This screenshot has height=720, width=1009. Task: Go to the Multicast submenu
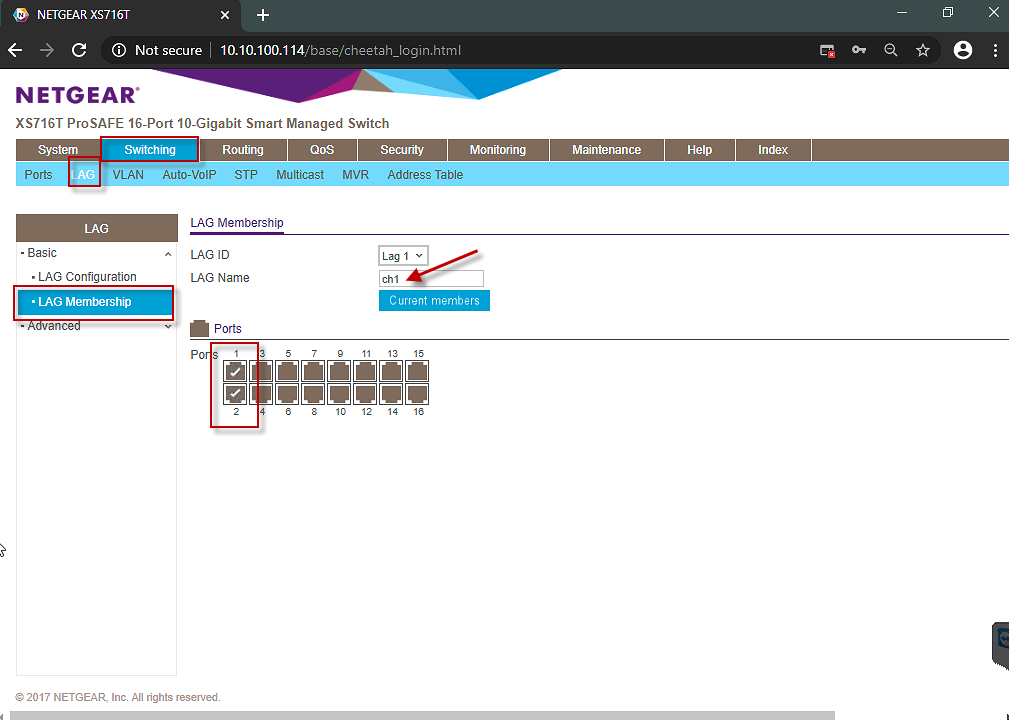click(300, 175)
